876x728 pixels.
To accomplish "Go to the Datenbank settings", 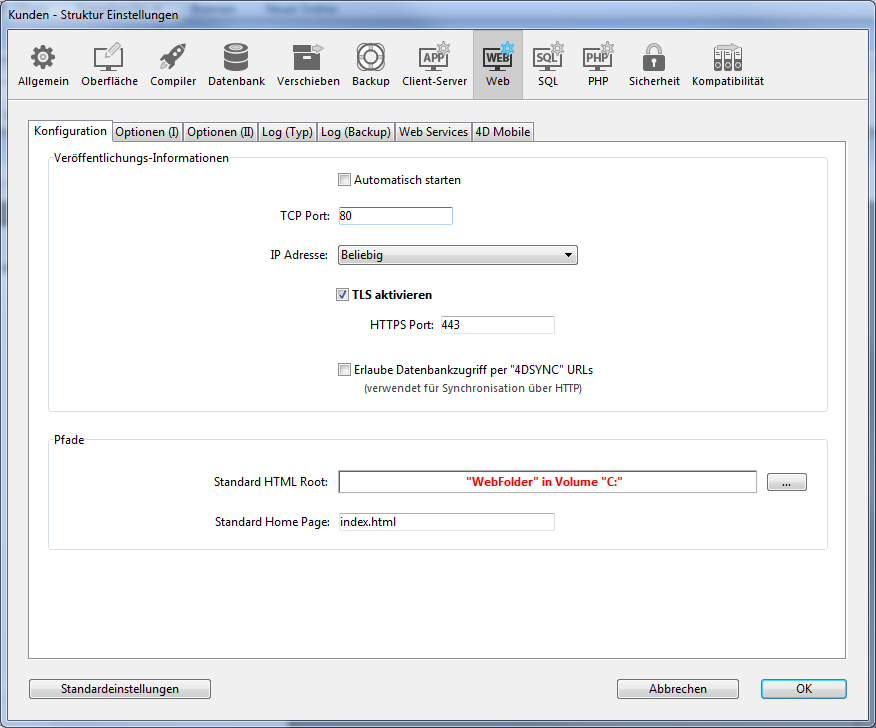I will click(x=236, y=65).
